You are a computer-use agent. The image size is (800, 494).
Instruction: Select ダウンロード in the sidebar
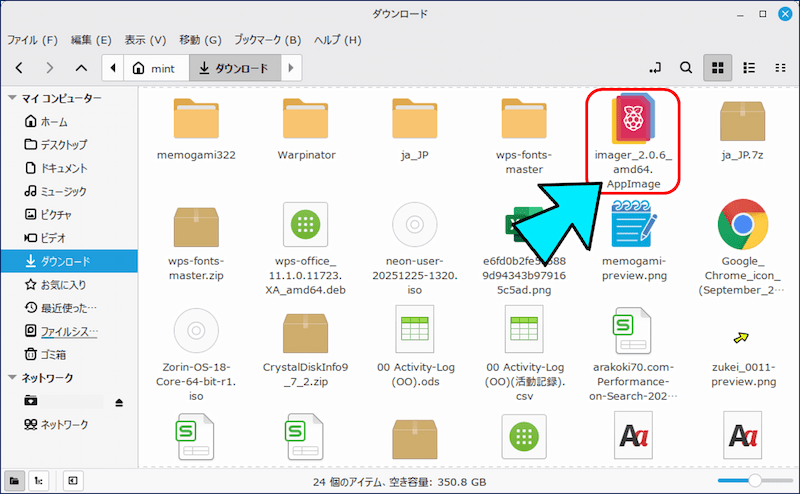(69, 261)
